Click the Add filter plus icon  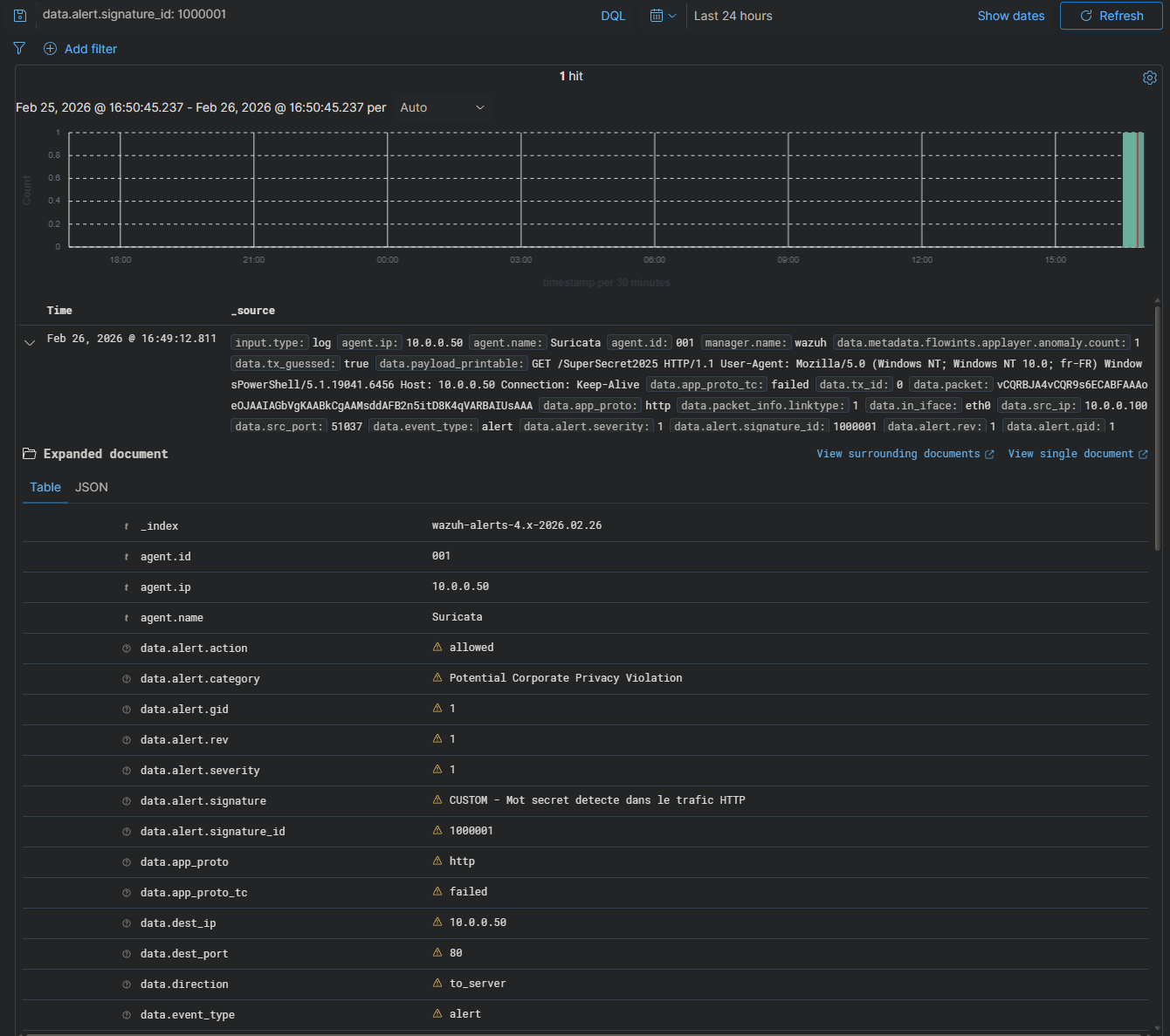[50, 49]
